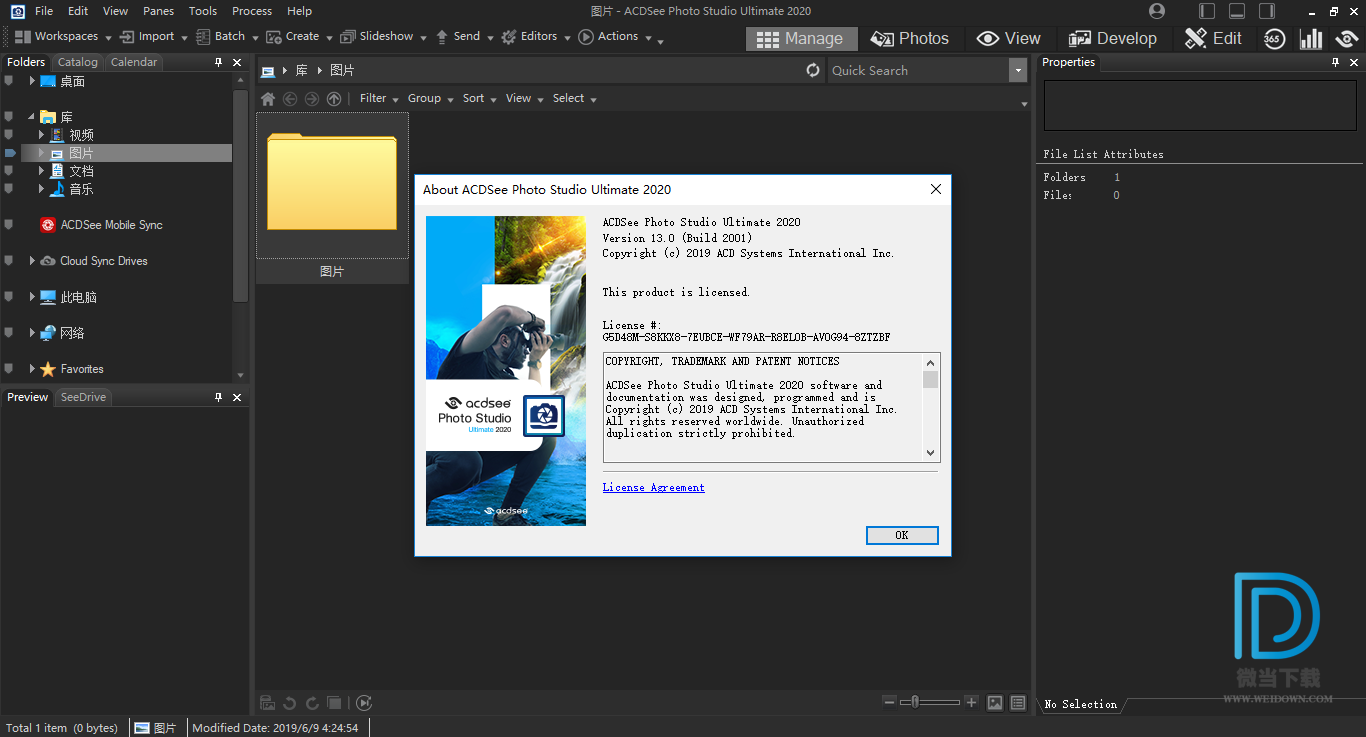Switch to details list view icon
Image resolution: width=1366 pixels, height=737 pixels.
[x=1018, y=703]
